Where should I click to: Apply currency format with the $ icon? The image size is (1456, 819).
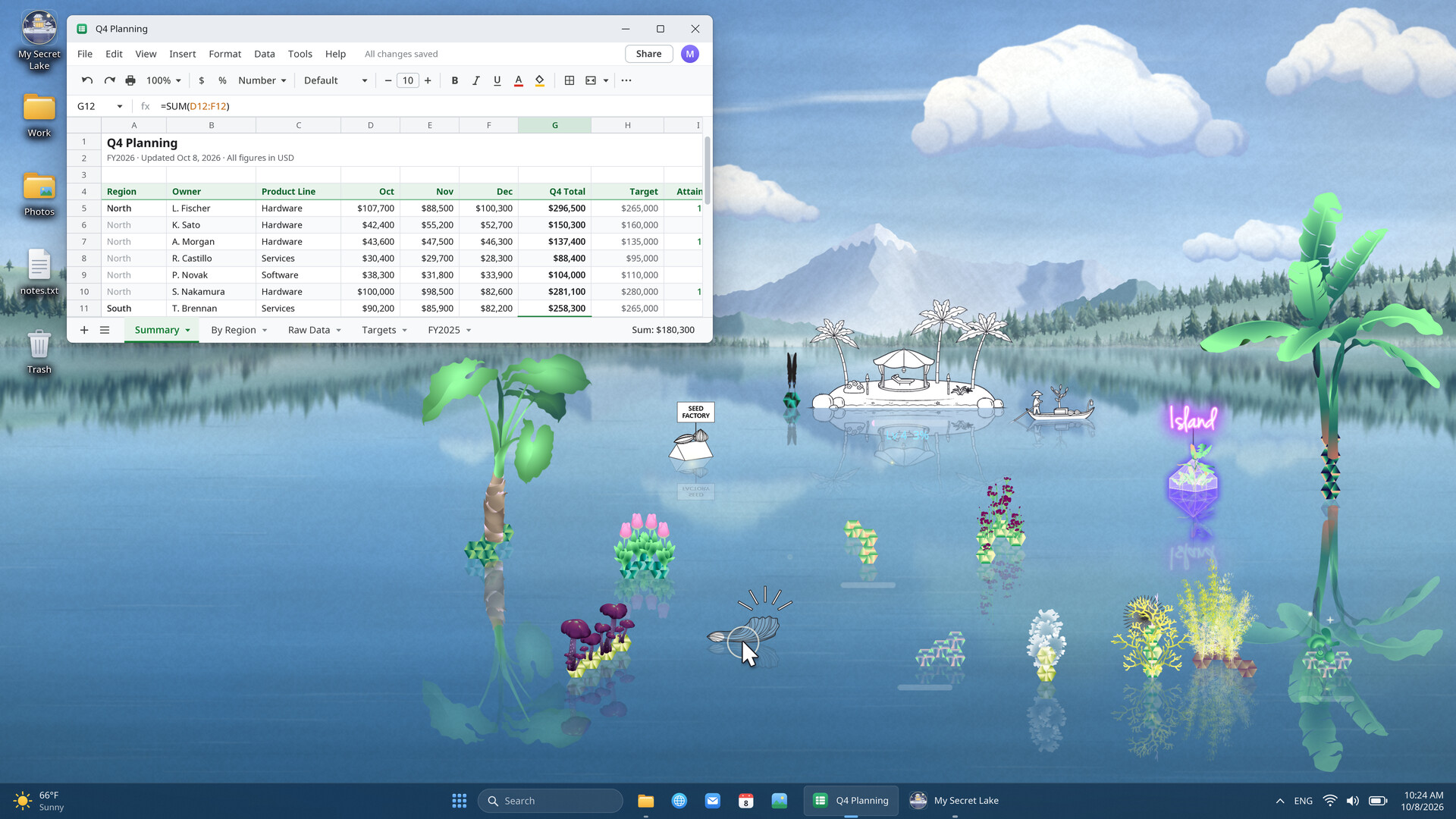(201, 80)
